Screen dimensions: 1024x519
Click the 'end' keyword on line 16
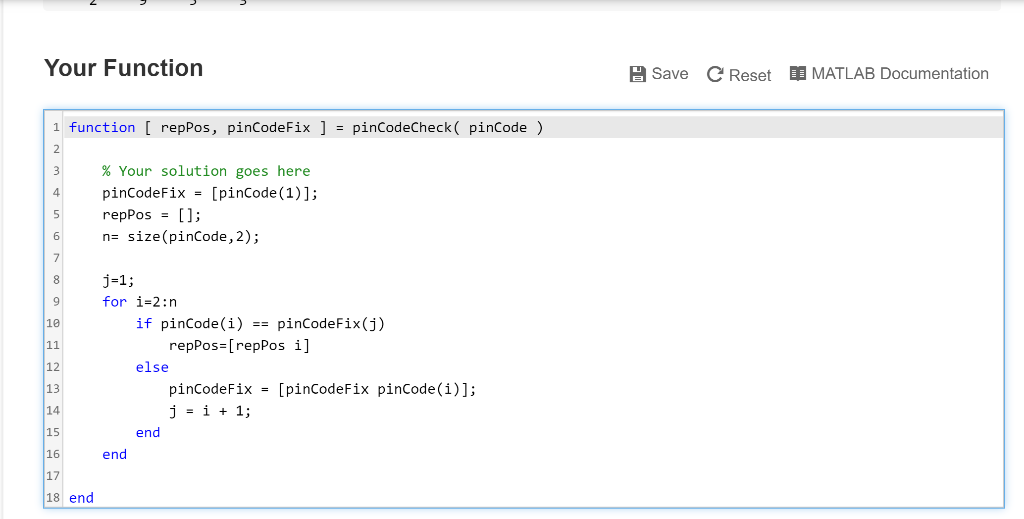point(114,454)
